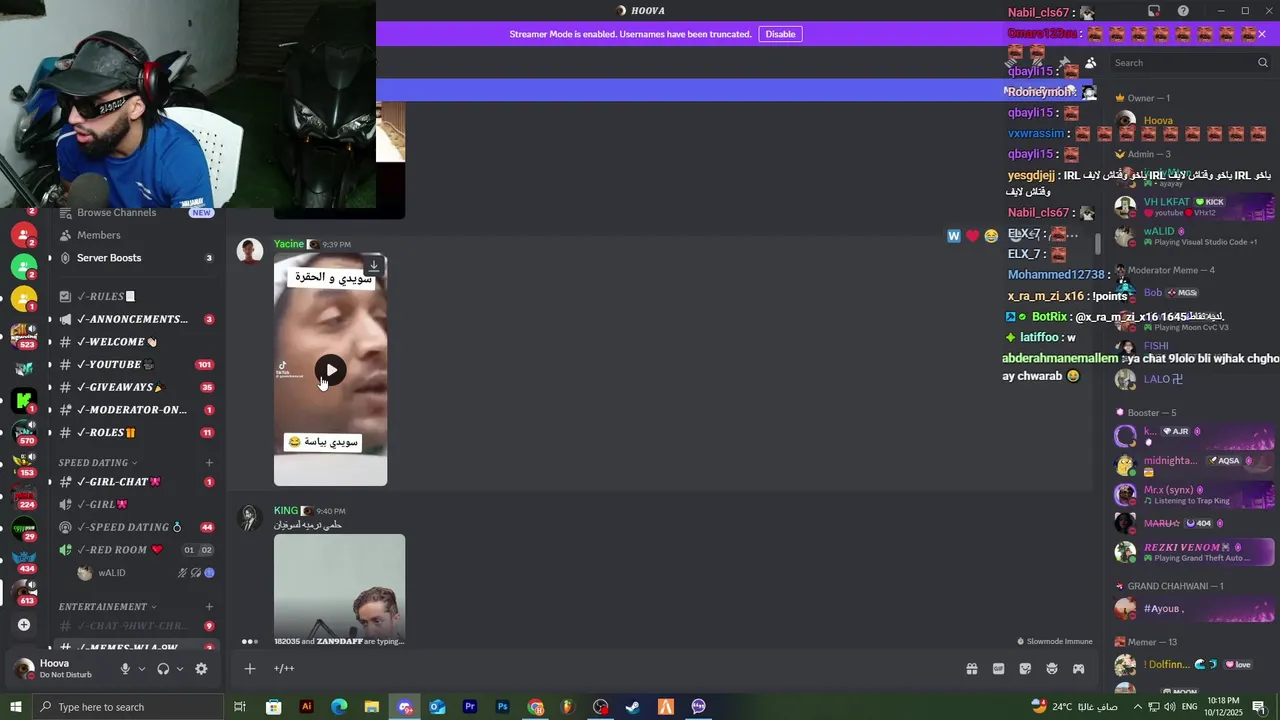
Task: Create channel in SPEED DATING category
Action: coord(209,463)
